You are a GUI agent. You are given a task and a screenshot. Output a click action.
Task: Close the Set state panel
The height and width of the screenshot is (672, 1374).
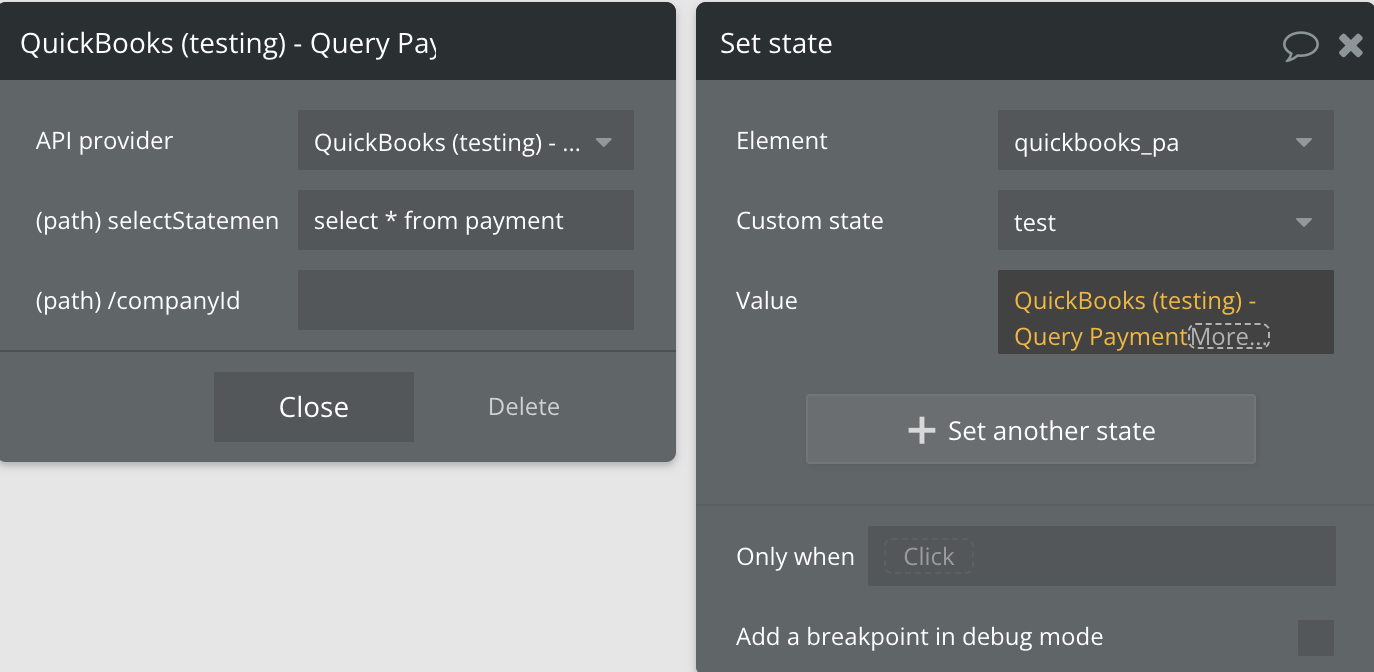coord(1351,45)
